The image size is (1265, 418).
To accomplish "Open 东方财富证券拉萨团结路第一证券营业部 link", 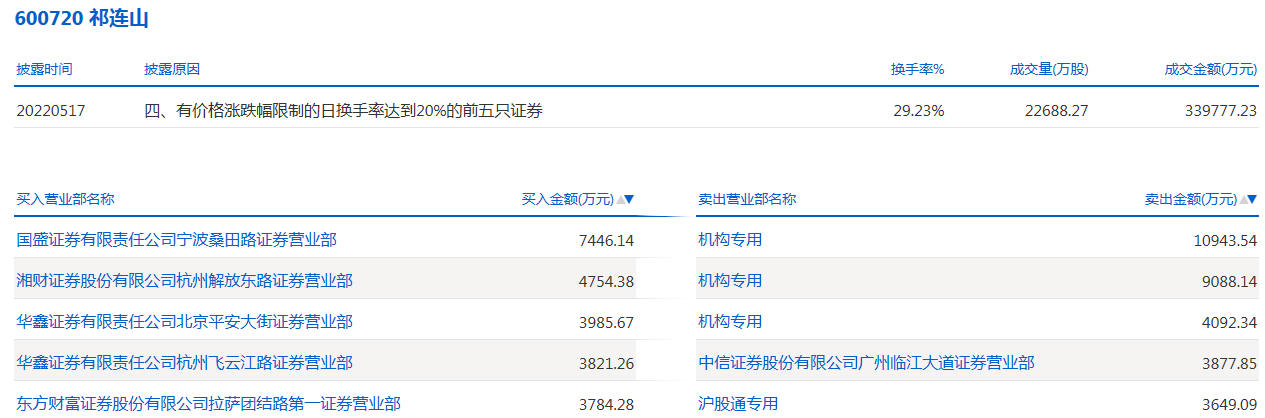I will coord(208,404).
